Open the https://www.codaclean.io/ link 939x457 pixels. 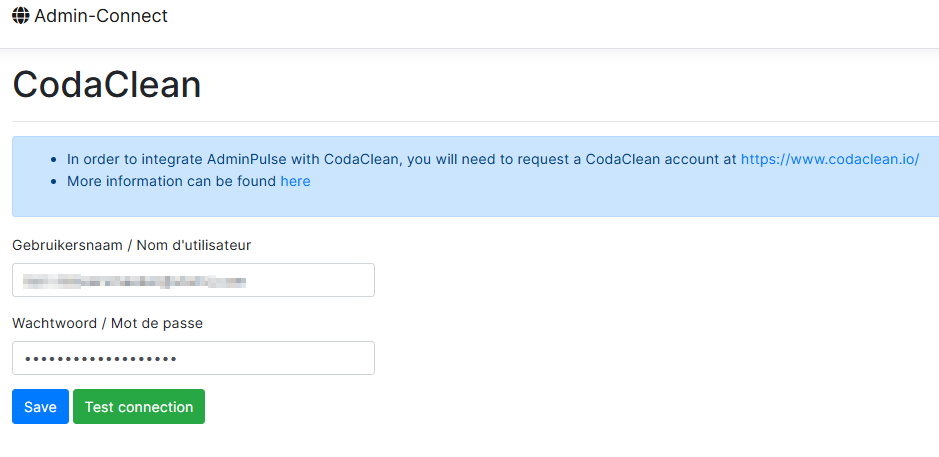coord(829,159)
